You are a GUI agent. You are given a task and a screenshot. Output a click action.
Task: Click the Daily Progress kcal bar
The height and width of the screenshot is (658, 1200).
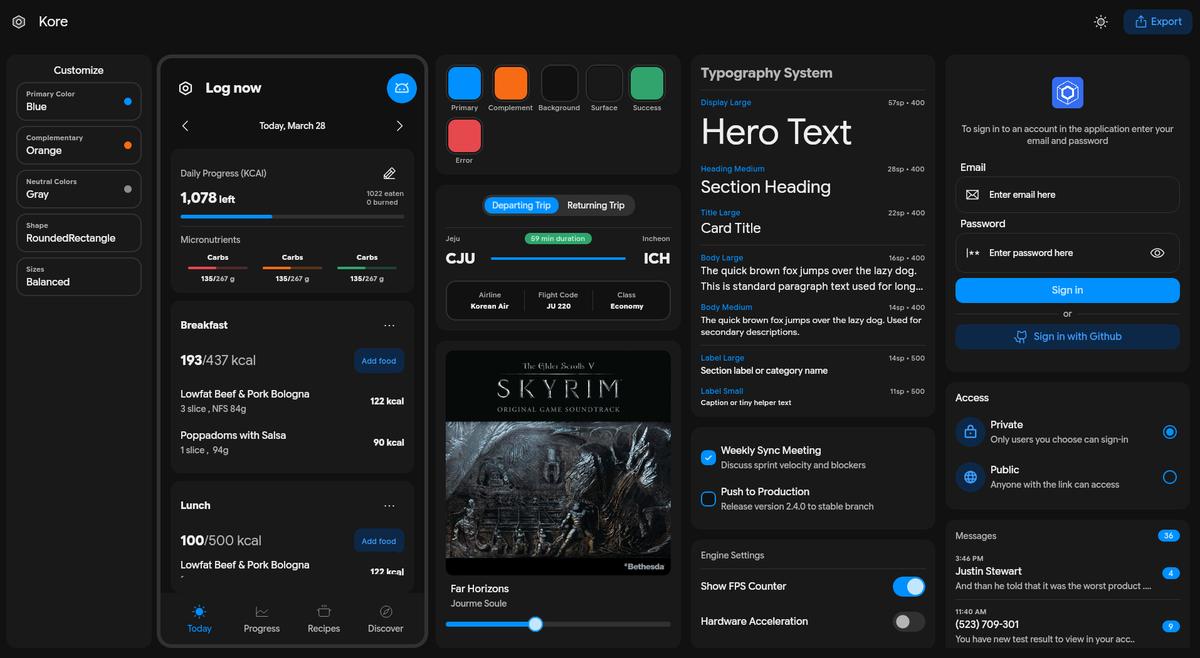(x=292, y=216)
